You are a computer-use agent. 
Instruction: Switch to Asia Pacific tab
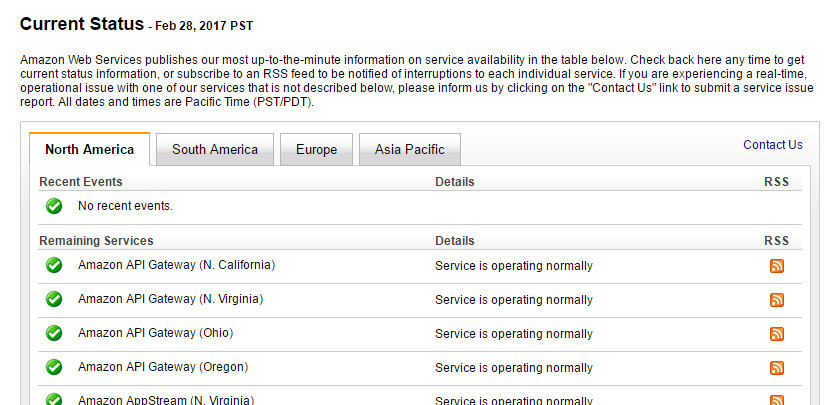pyautogui.click(x=409, y=150)
